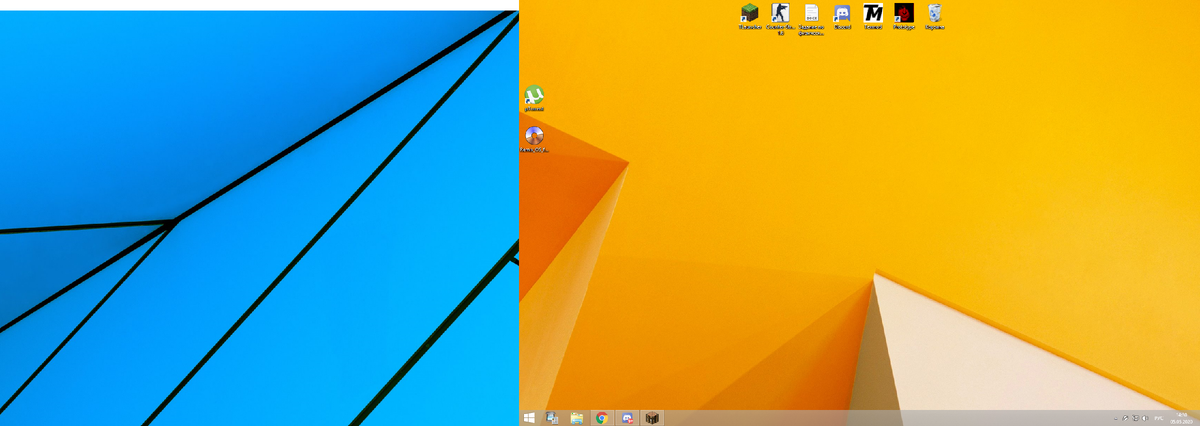1200x426 pixels.
Task: Select the disc image file icon
Action: [x=535, y=140]
